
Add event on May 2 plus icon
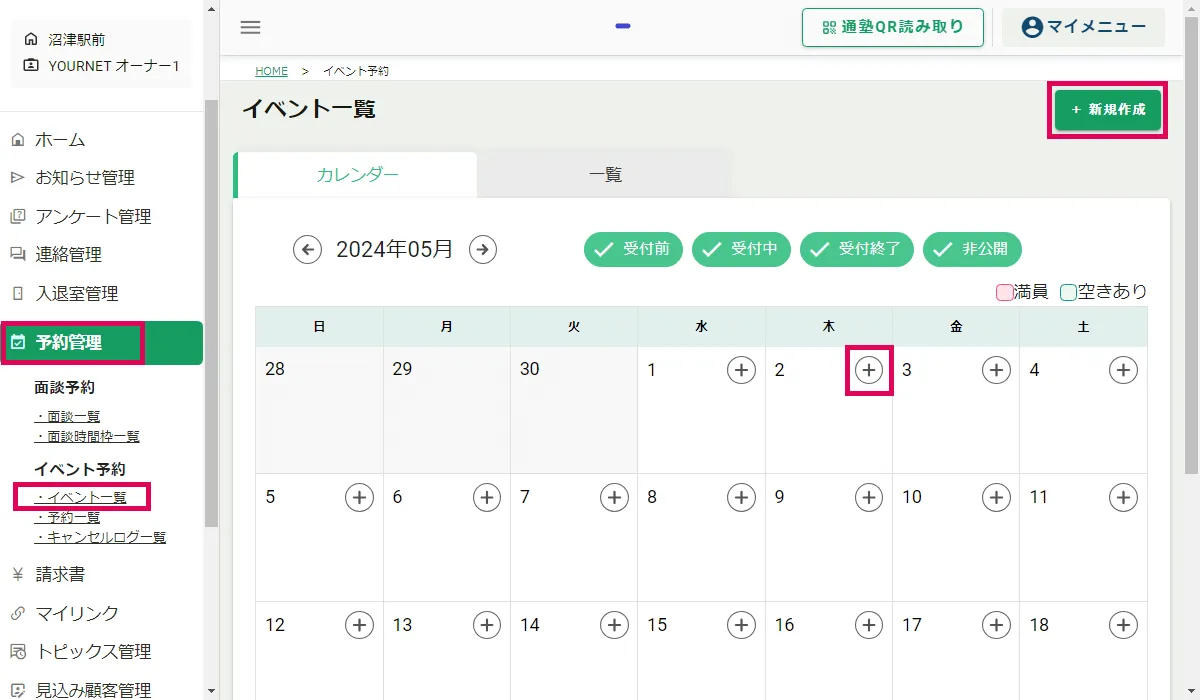(x=869, y=370)
